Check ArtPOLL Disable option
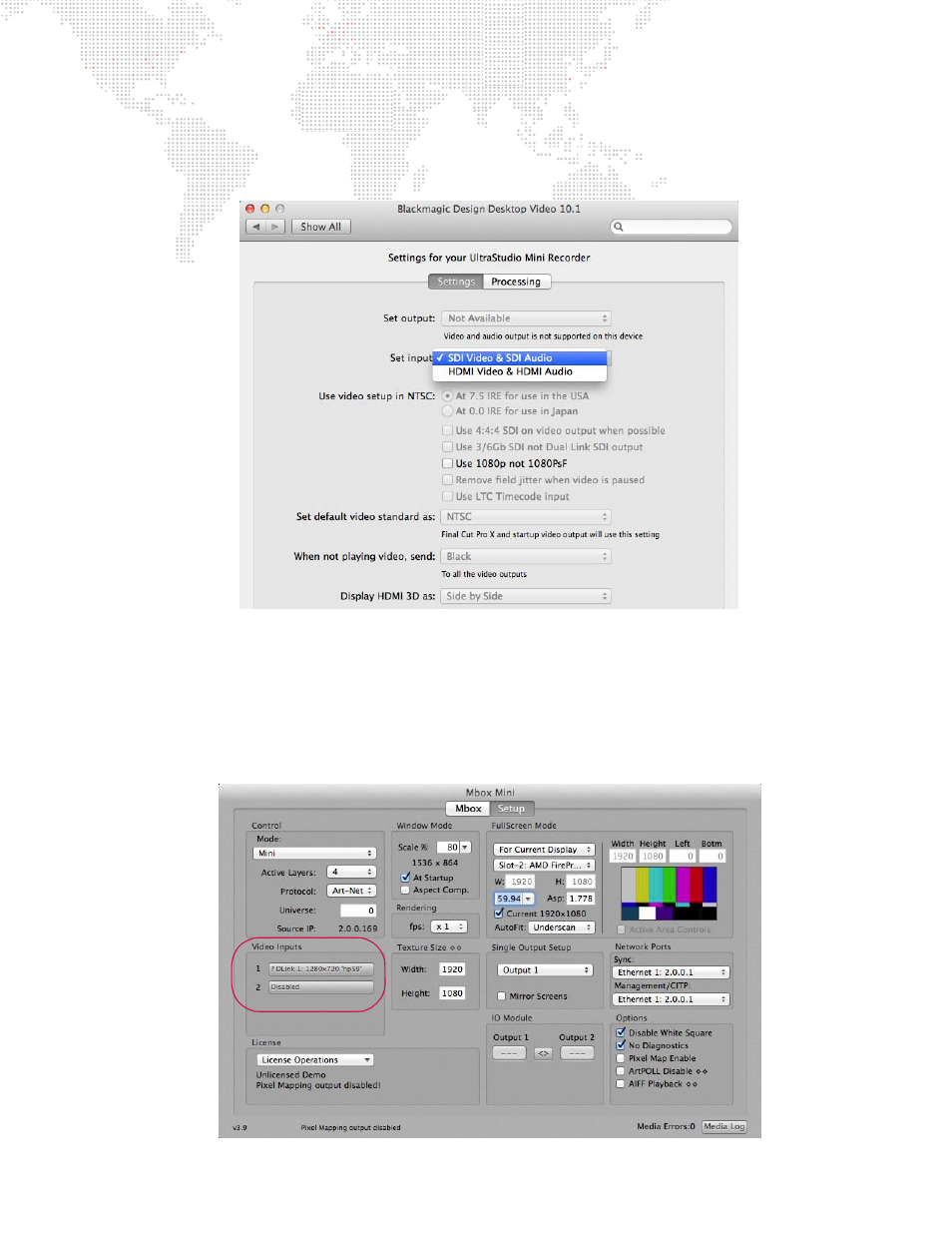 click(621, 1071)
